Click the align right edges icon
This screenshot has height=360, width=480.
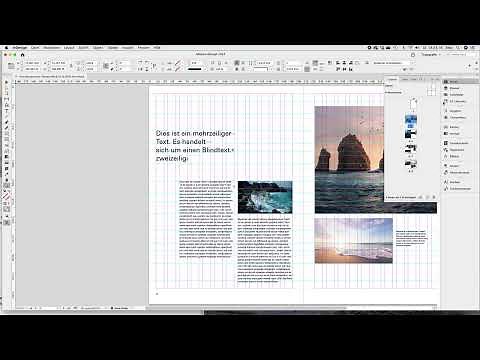coord(351,63)
